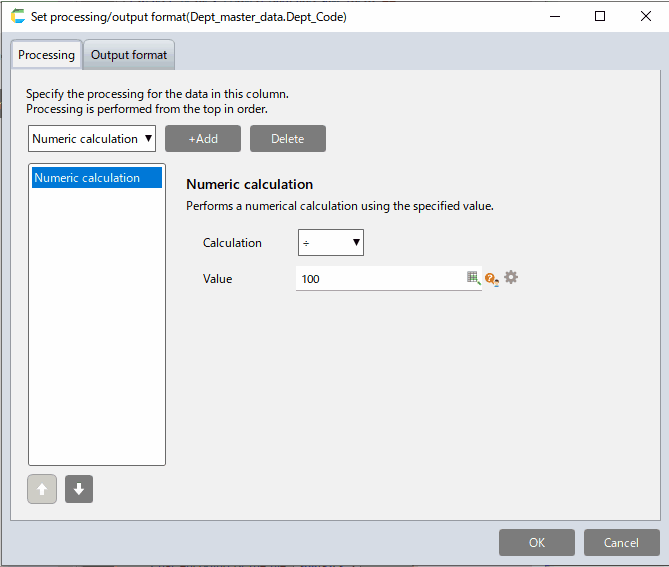This screenshot has height=567, width=669.
Task: Click the Delete button
Action: 287,139
